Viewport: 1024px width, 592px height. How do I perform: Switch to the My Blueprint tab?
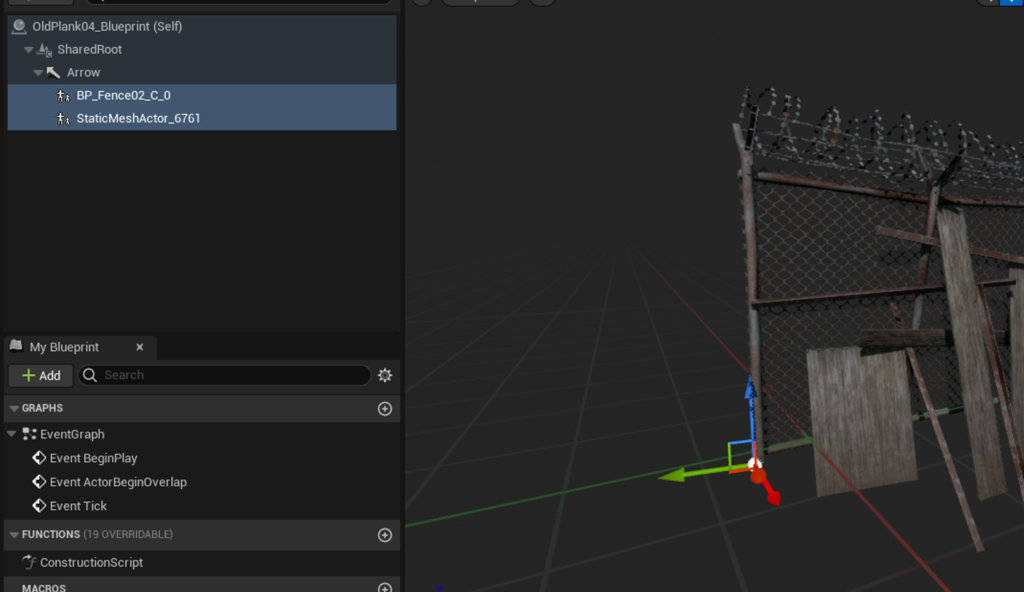64,347
